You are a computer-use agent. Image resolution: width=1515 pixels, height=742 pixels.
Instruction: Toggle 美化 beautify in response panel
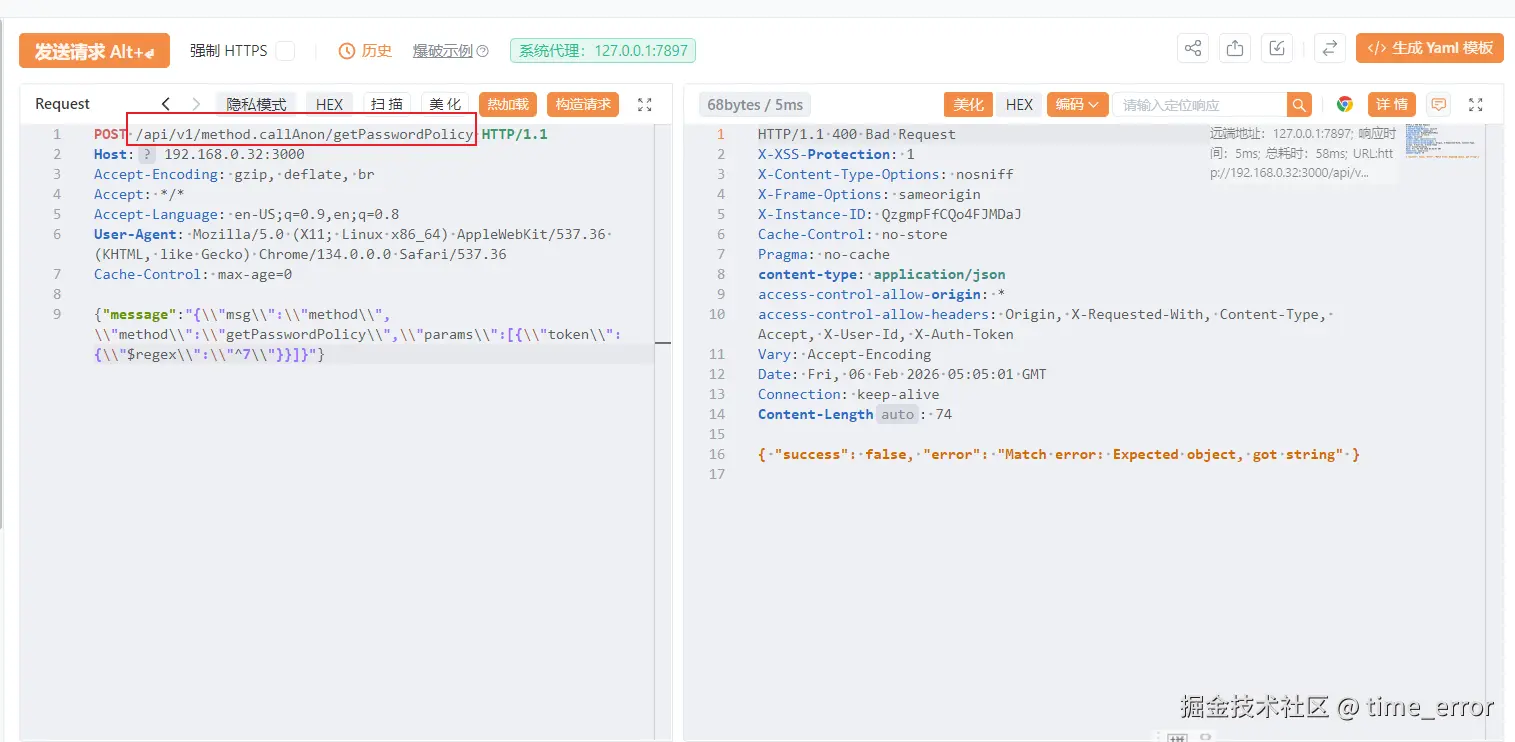tap(967, 104)
